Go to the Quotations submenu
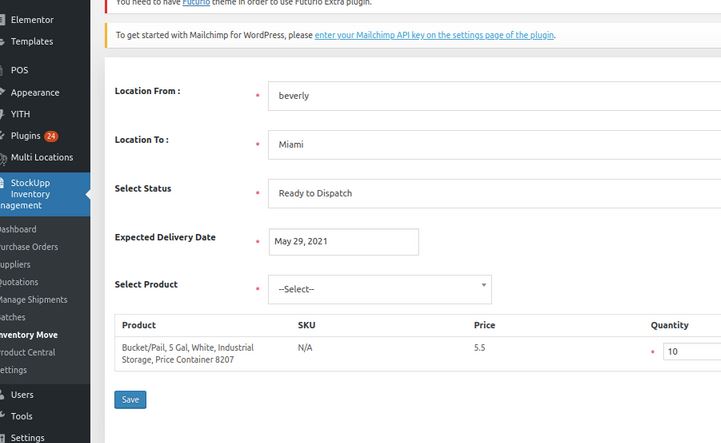This screenshot has height=443, width=721. coord(19,282)
